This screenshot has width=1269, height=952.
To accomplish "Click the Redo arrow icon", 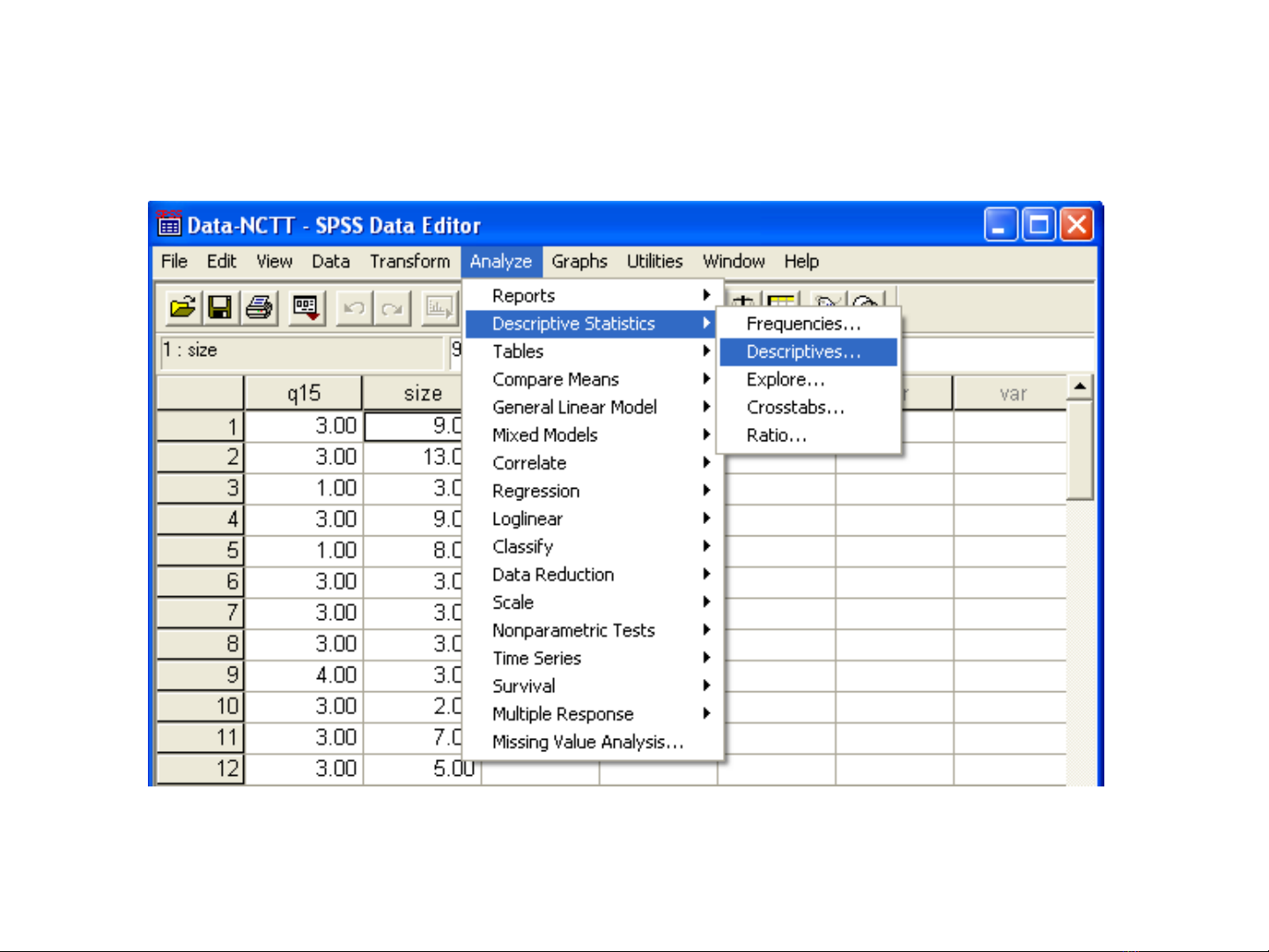I will pos(392,308).
